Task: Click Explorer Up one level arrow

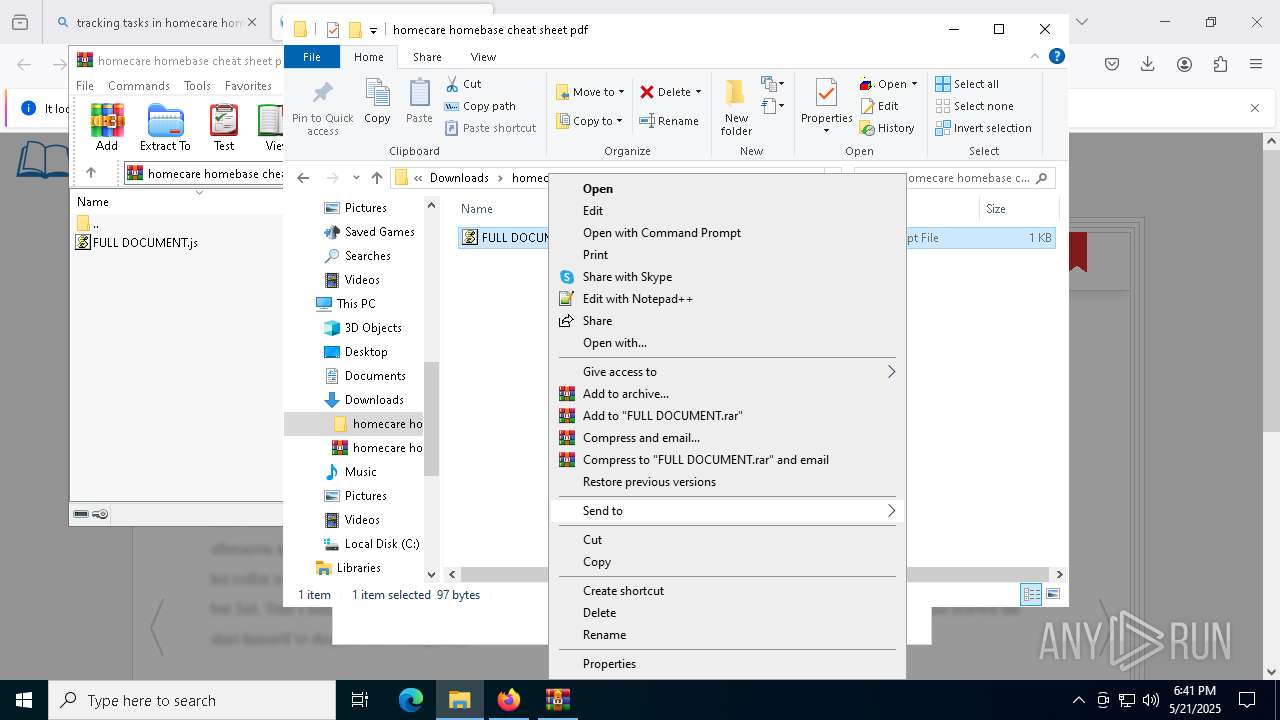Action: coord(377,178)
